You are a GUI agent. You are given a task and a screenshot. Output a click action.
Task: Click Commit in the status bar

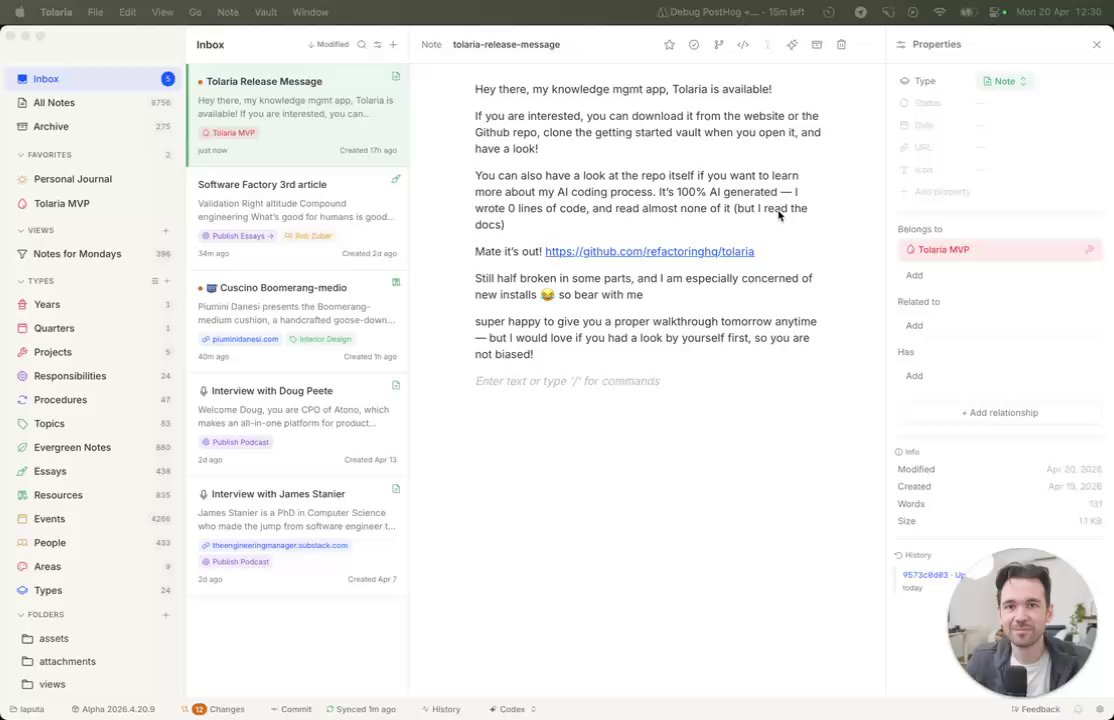[291, 709]
